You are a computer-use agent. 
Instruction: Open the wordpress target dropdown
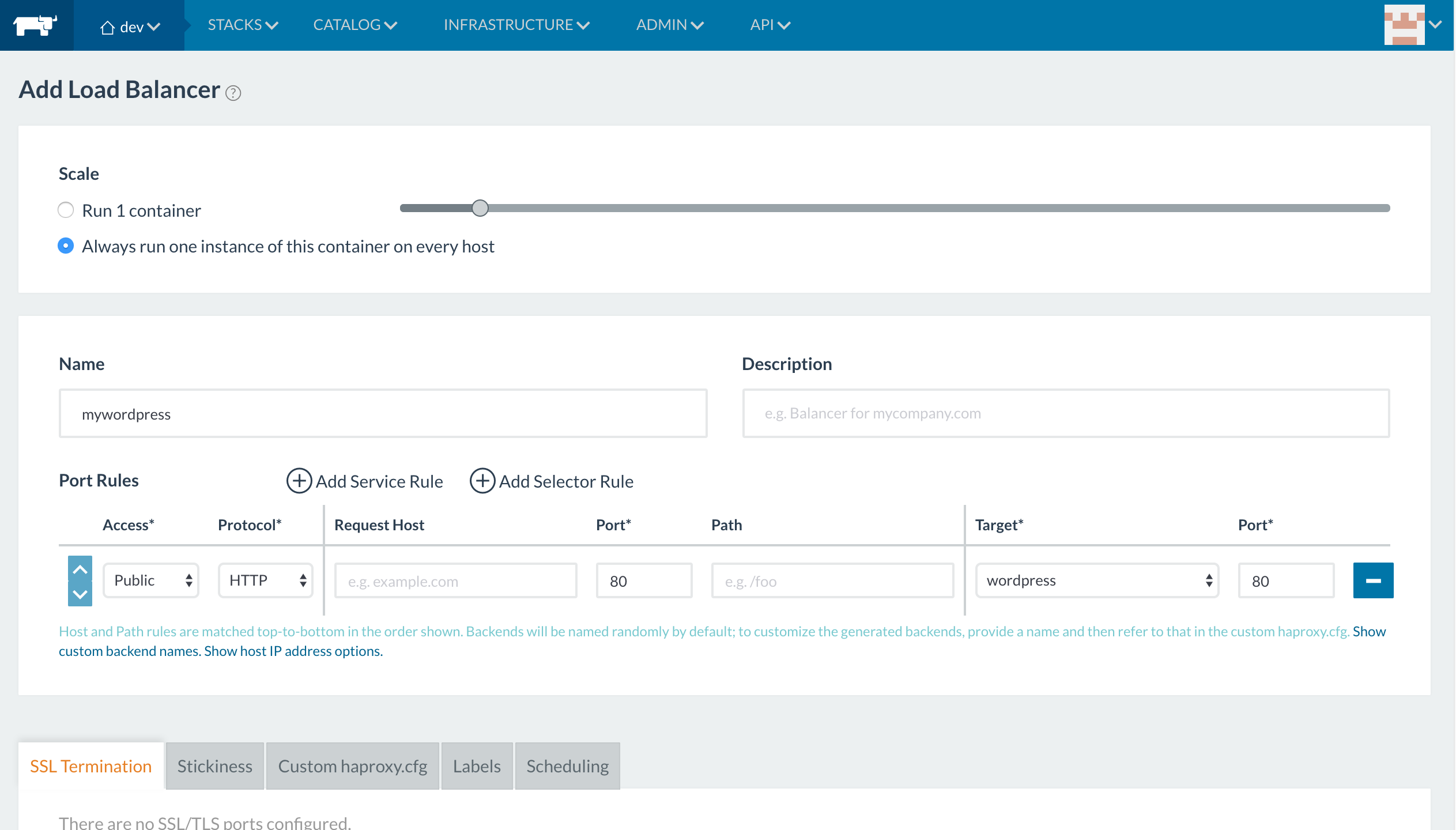(x=1097, y=580)
